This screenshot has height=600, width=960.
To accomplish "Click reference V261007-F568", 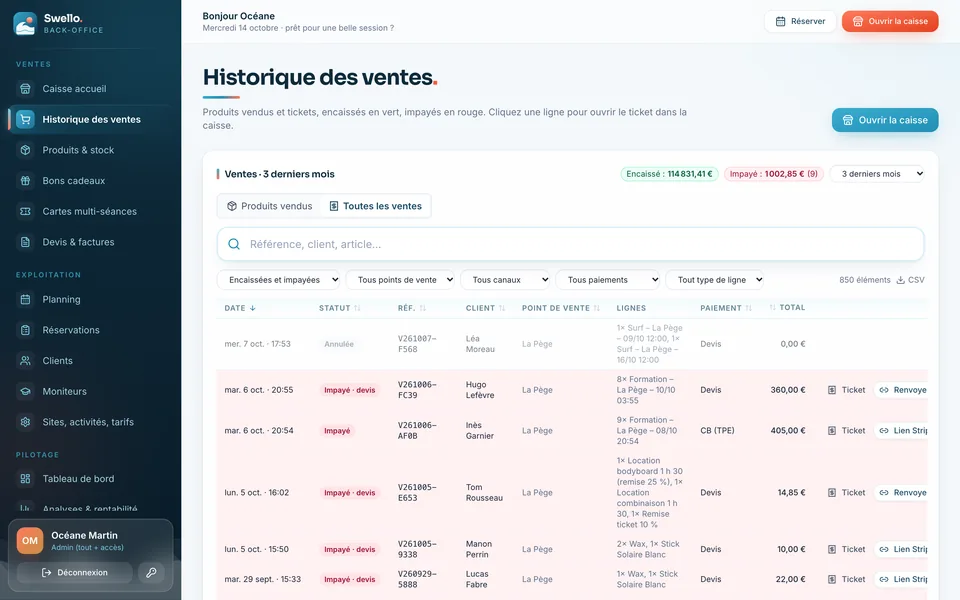I will [x=417, y=344].
